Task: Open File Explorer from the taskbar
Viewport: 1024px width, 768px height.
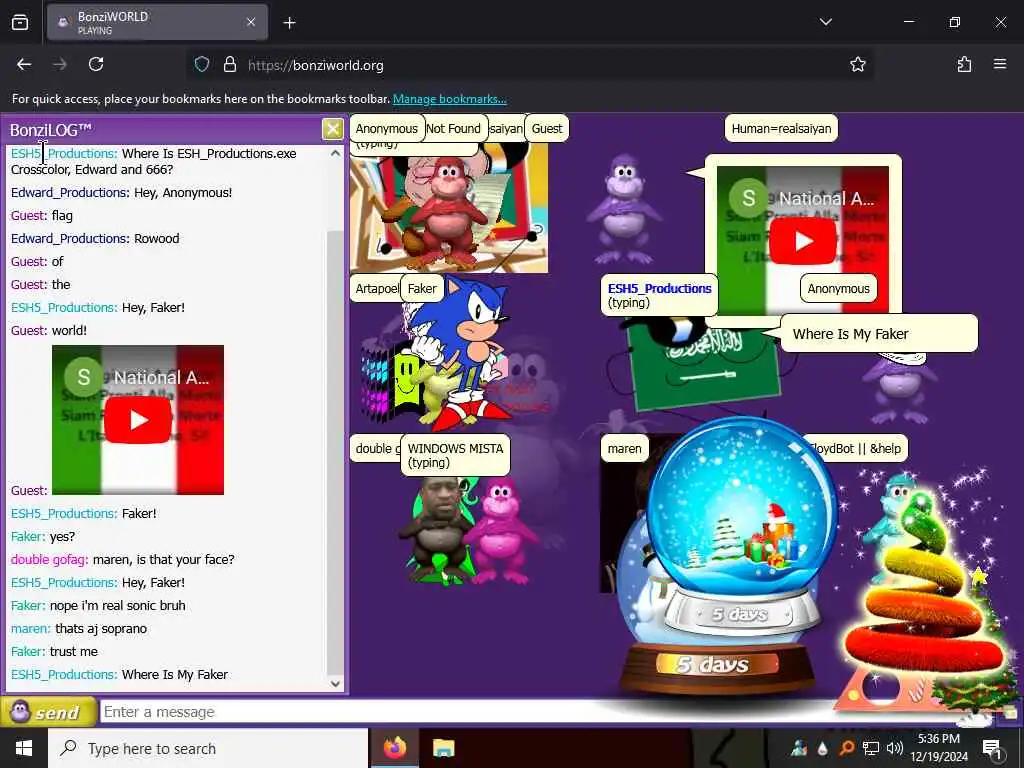Action: click(443, 748)
